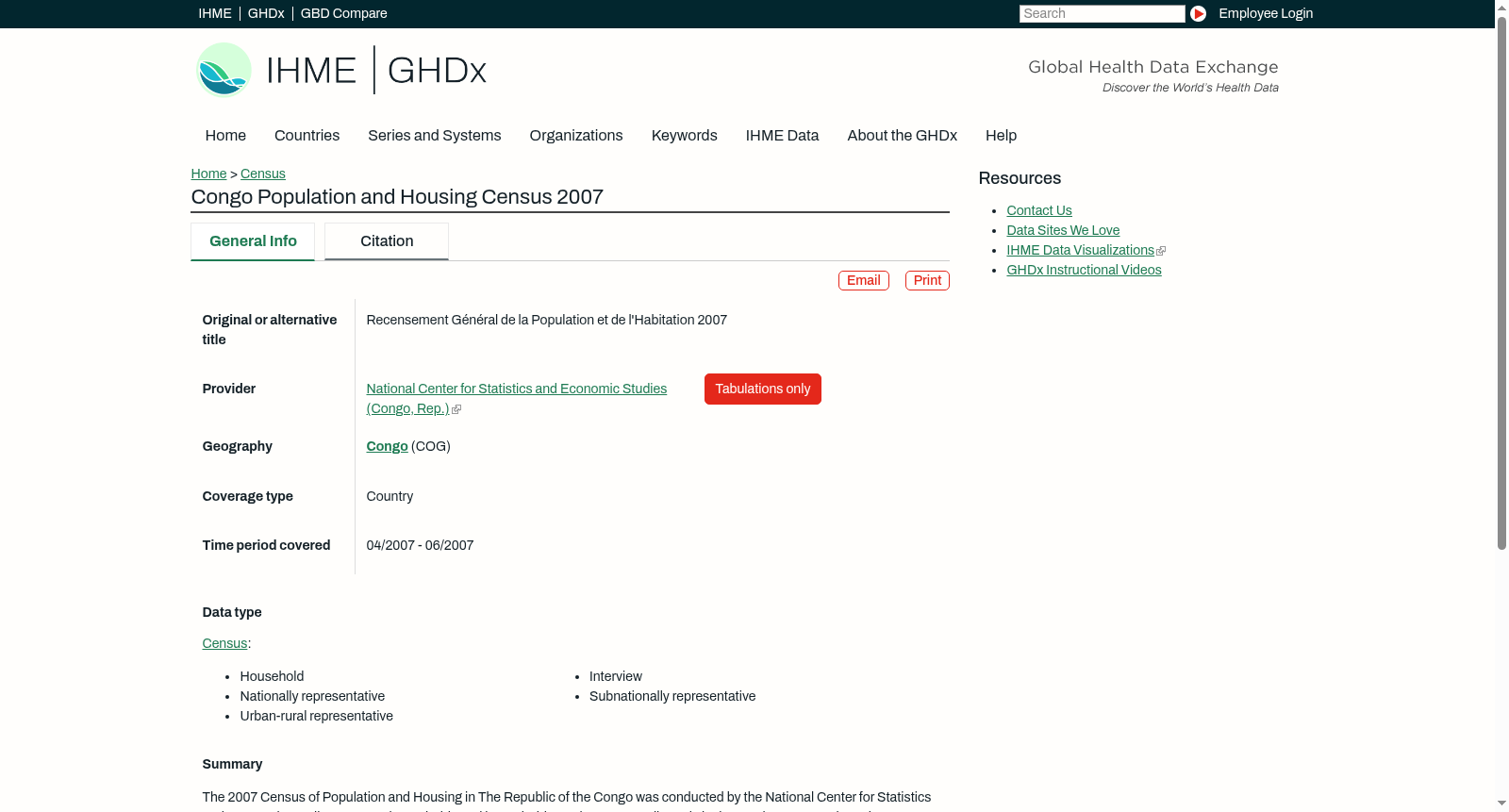
Task: Go to the Home menu item
Action: click(x=225, y=136)
